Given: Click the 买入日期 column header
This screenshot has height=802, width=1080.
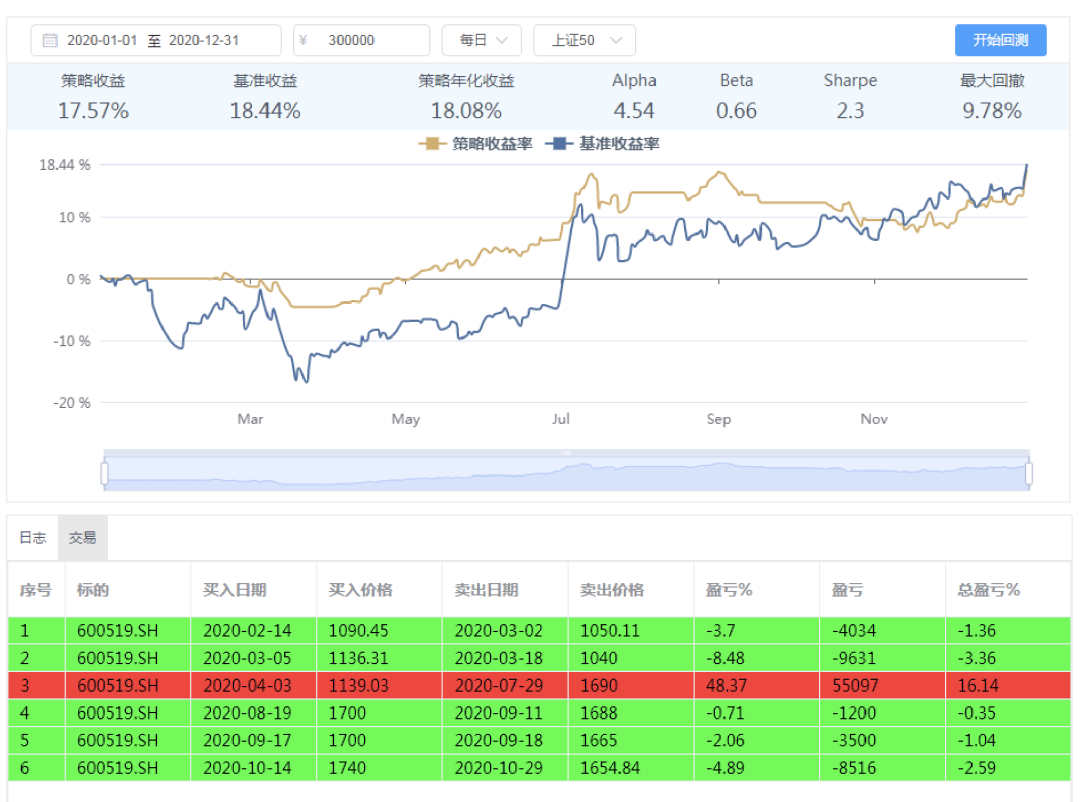Looking at the screenshot, I should pos(235,590).
